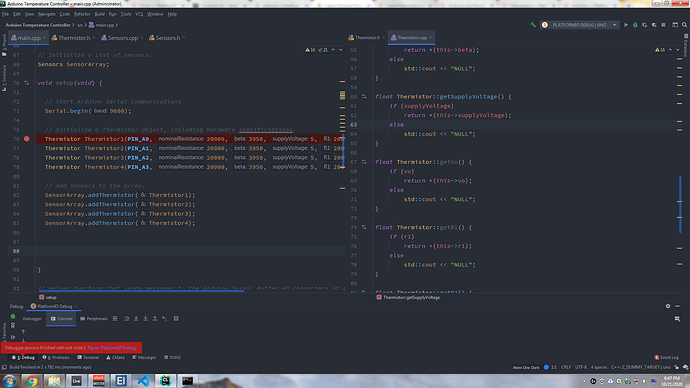Collapse getSupplyVoltage function fold marker
Screen dimensions: 690x388
point(373,97)
